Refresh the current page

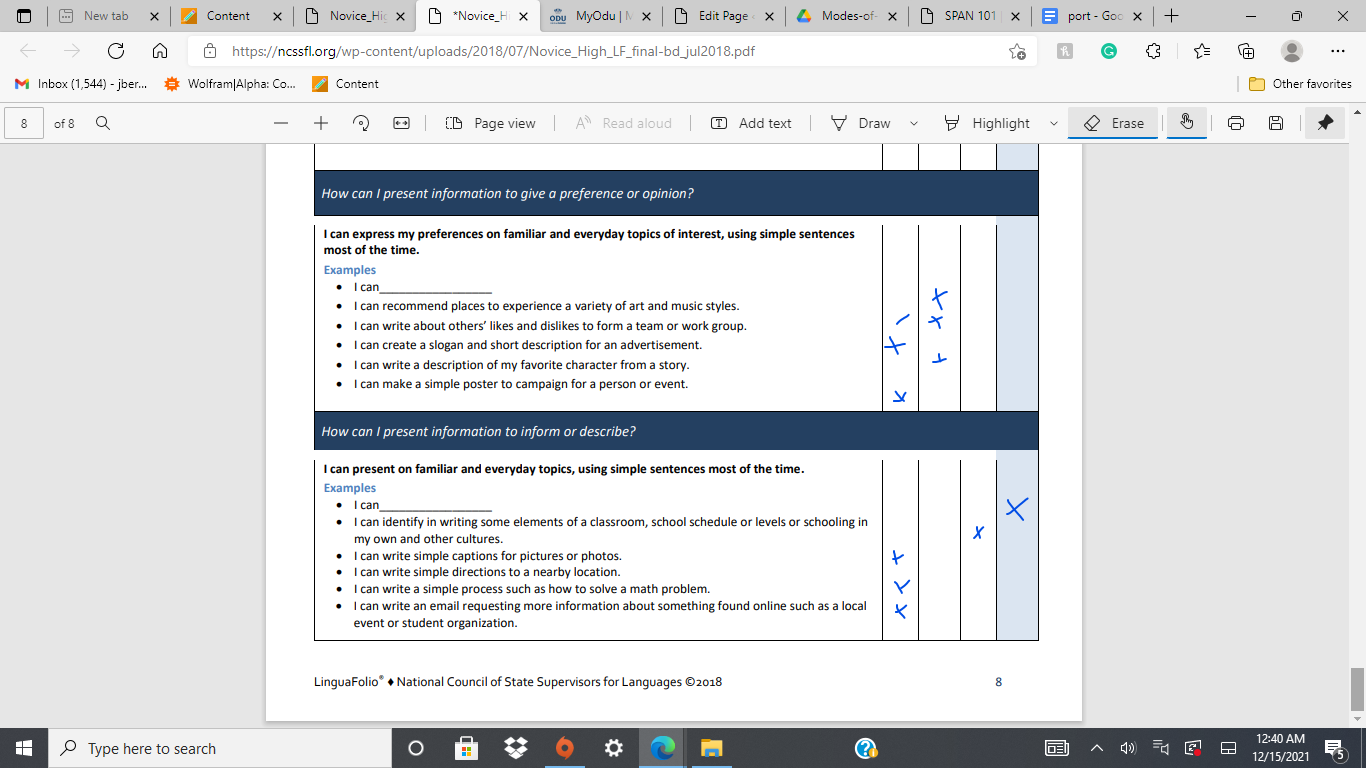pos(116,51)
